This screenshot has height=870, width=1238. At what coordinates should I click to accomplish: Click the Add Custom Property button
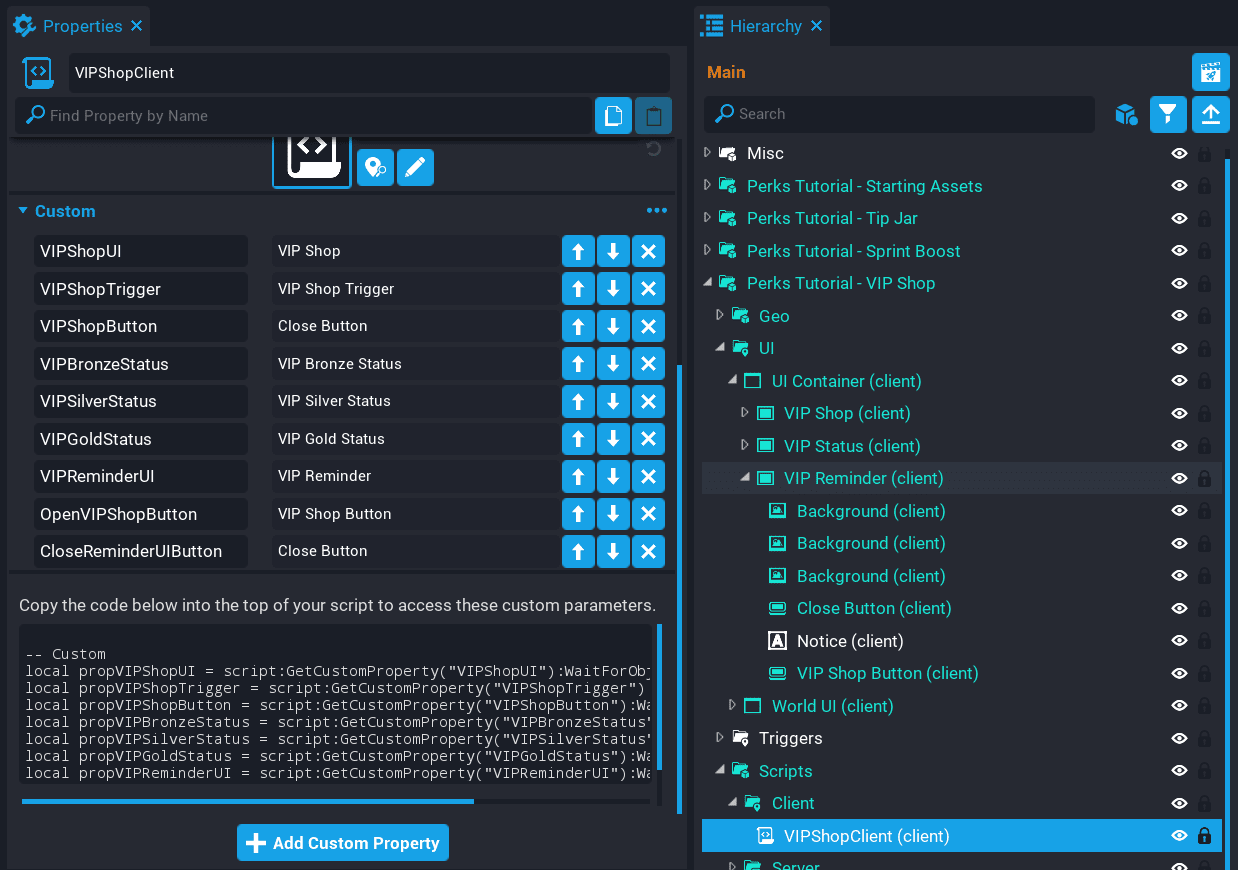(343, 843)
